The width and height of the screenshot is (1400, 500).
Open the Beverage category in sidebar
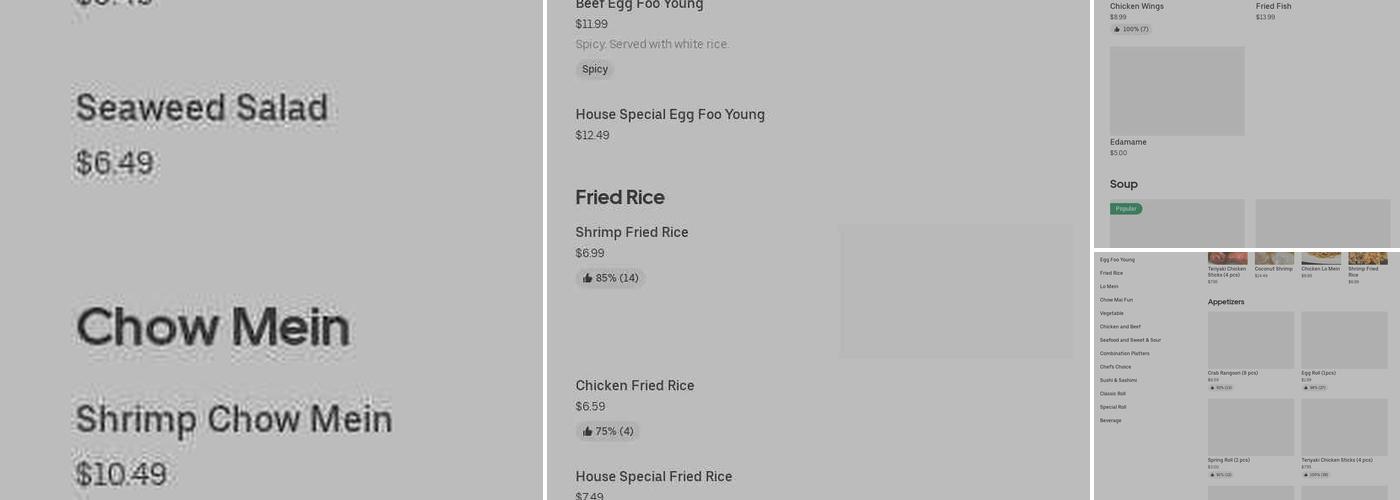(1110, 421)
